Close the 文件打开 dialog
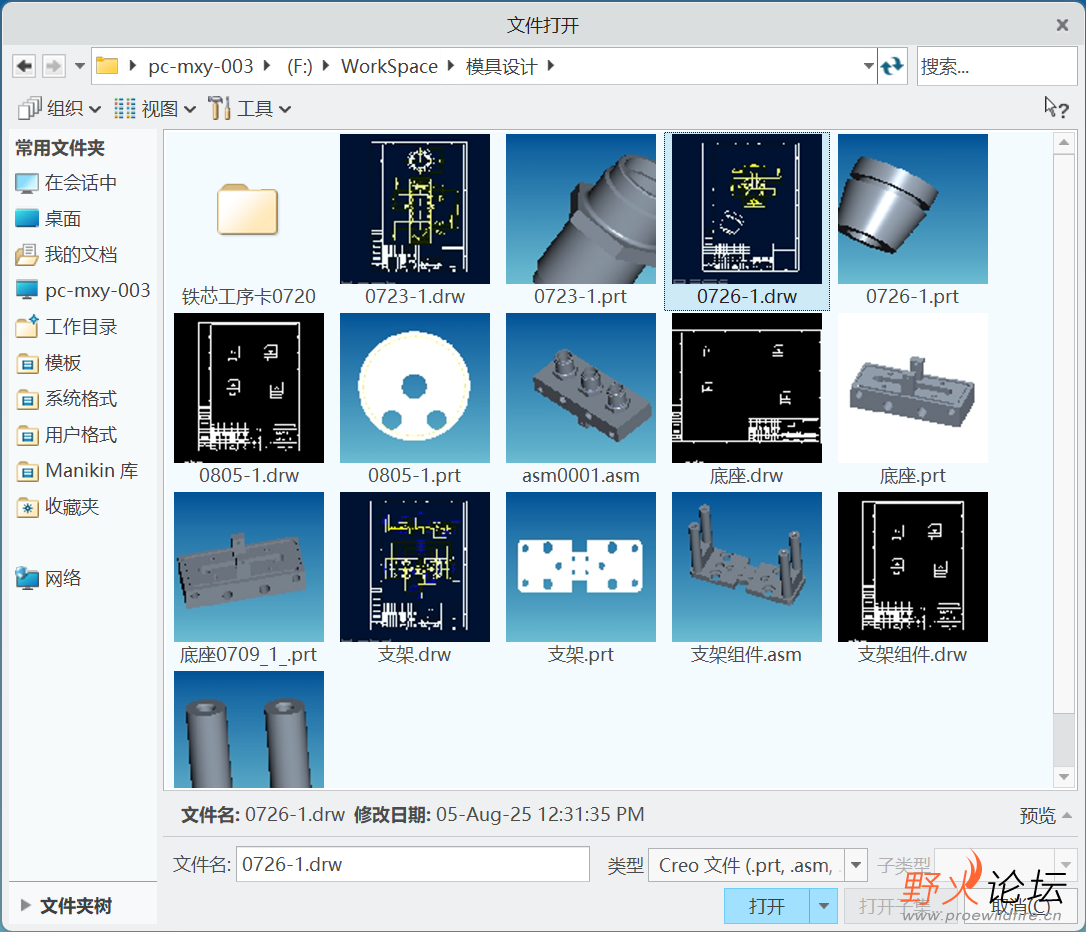 (1062, 25)
